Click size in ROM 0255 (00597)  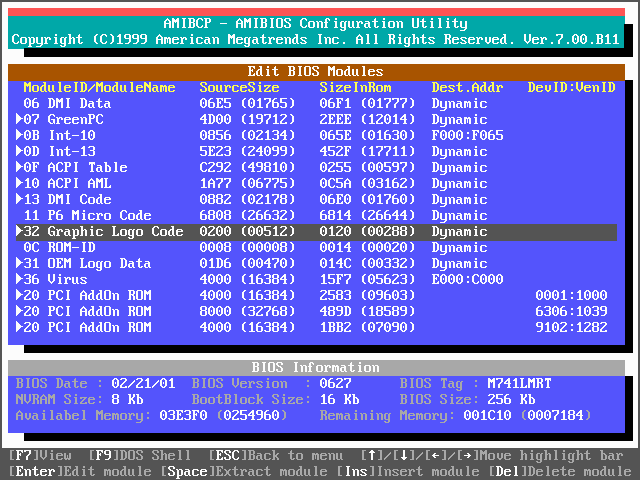click(367, 167)
